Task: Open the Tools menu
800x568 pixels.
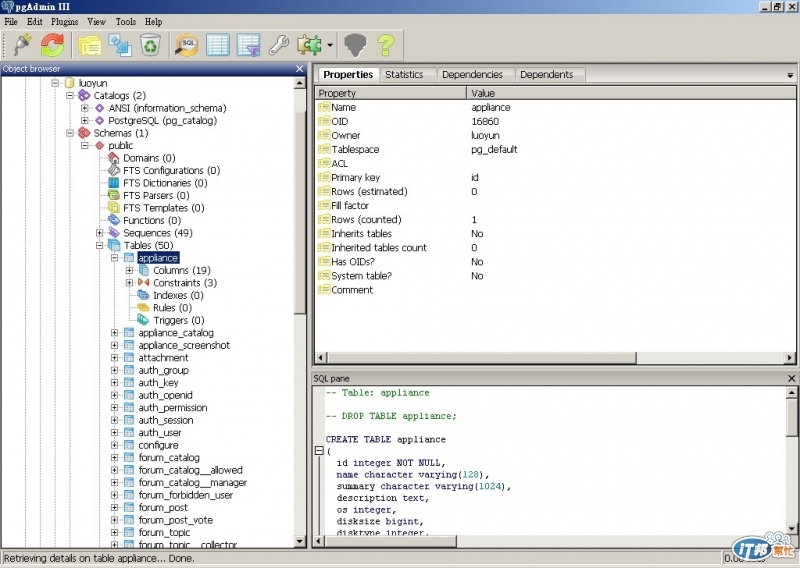Action: coord(125,21)
